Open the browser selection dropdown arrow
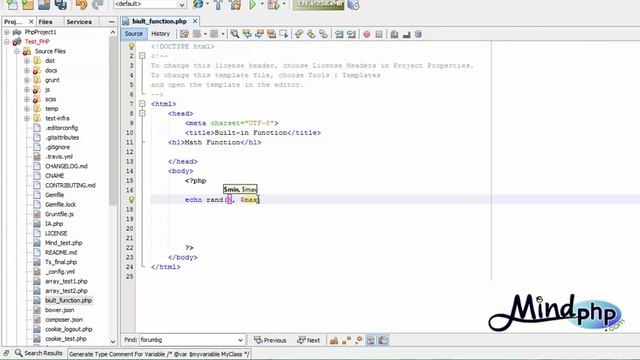 click(207, 4)
